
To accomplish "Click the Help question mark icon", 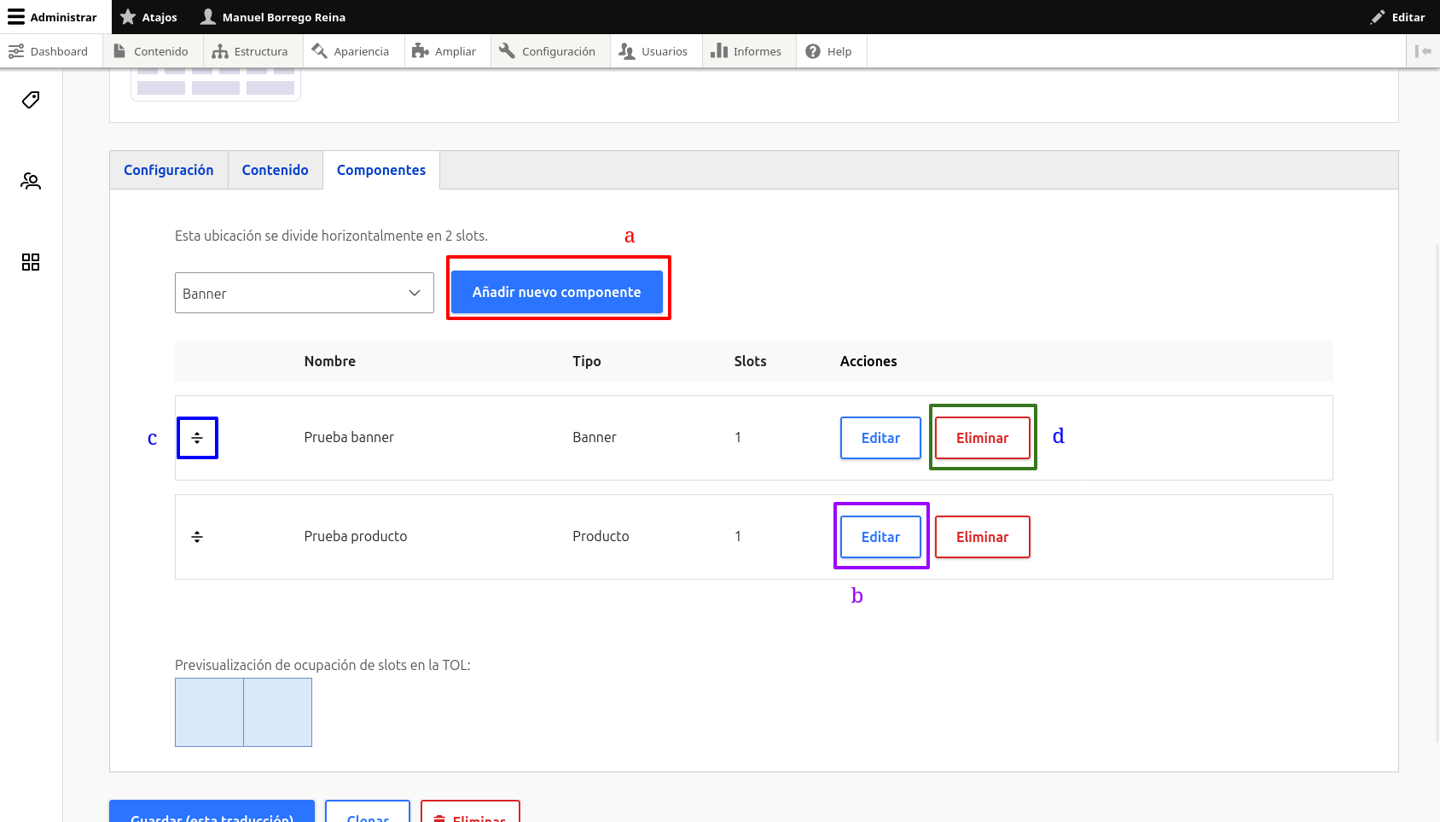I will pyautogui.click(x=813, y=51).
